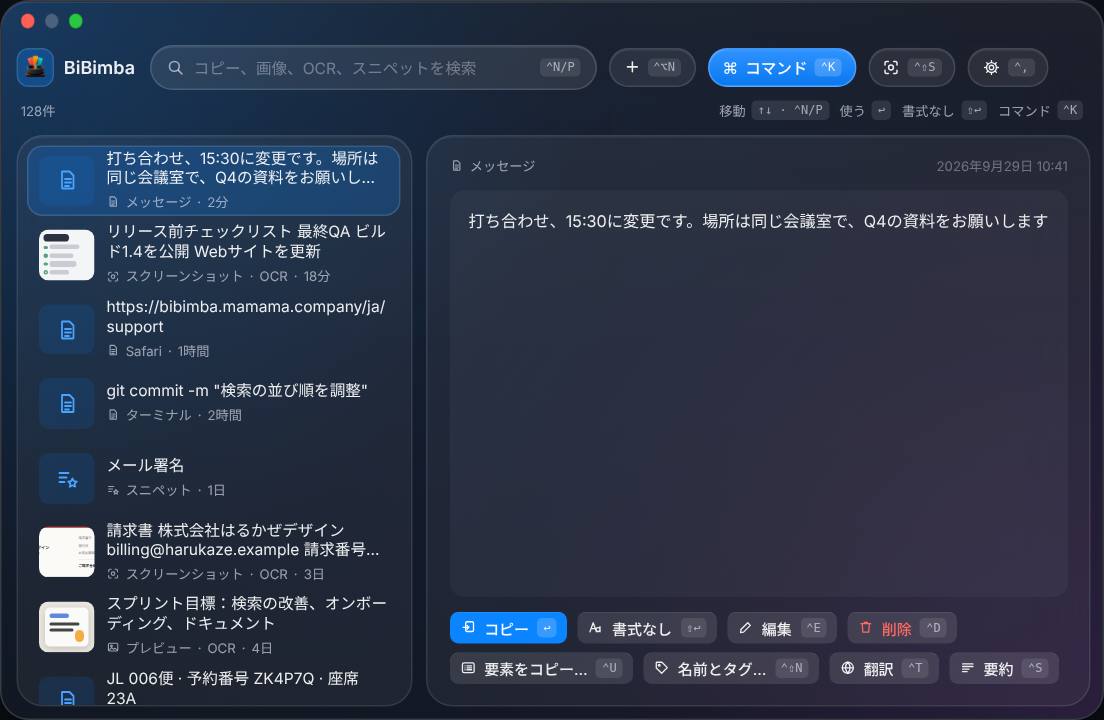This screenshot has width=1104, height=720.
Task: Click the 2026年9月29日 10:41 timestamp
Action: pos(1002,166)
